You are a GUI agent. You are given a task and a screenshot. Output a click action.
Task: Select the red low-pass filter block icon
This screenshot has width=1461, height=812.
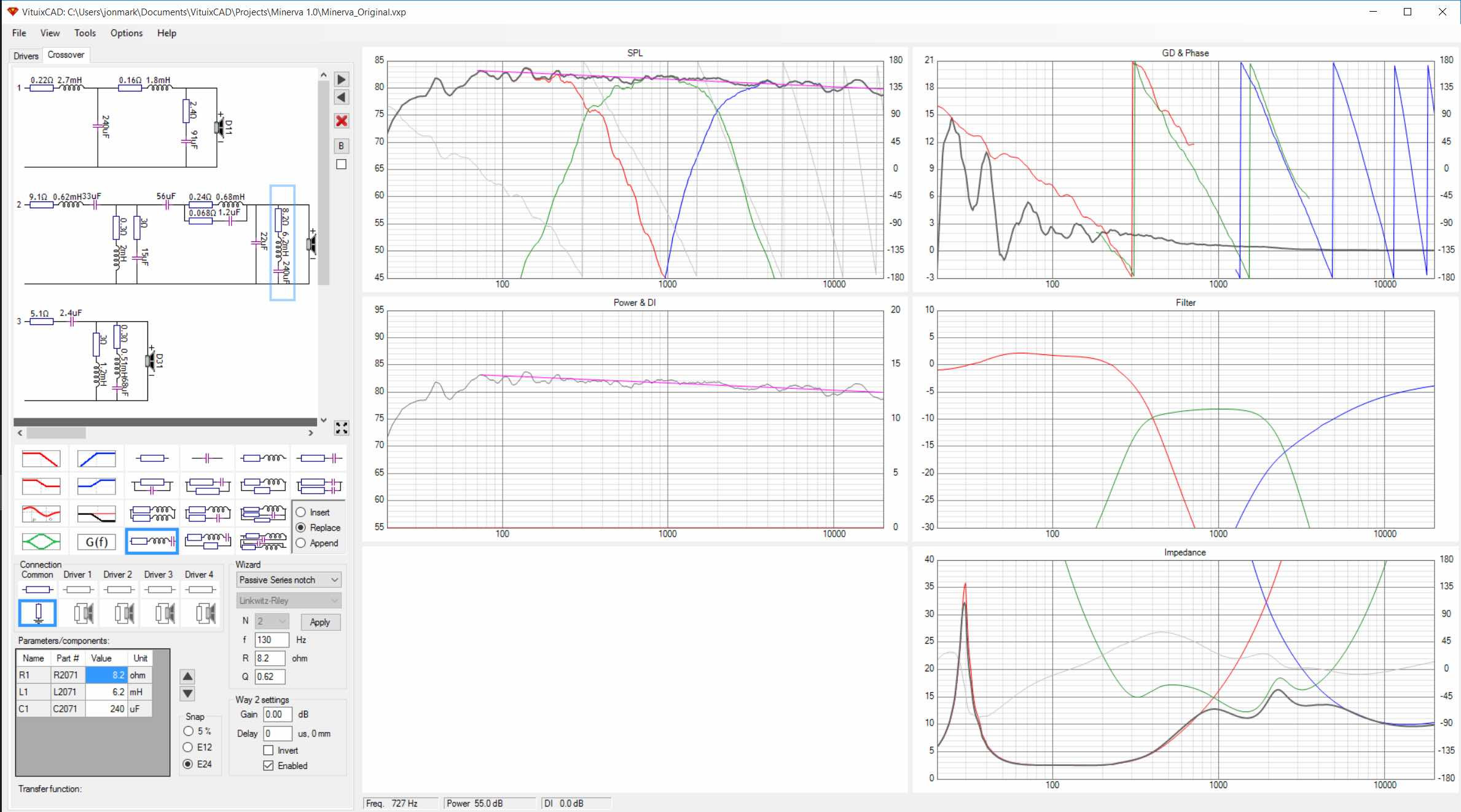point(41,459)
